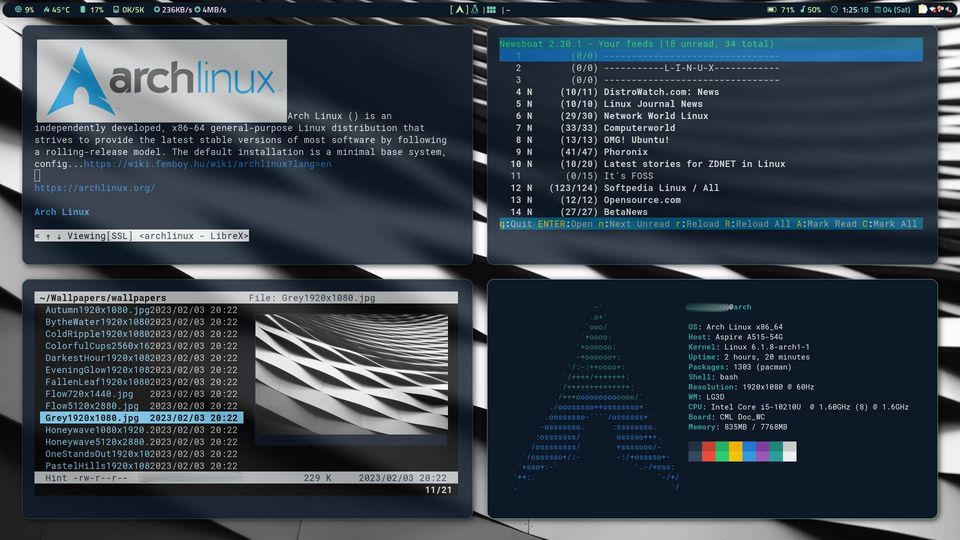Click the clock icon beside 1:25:18
This screenshot has height=540, width=960.
pyautogui.click(x=834, y=10)
